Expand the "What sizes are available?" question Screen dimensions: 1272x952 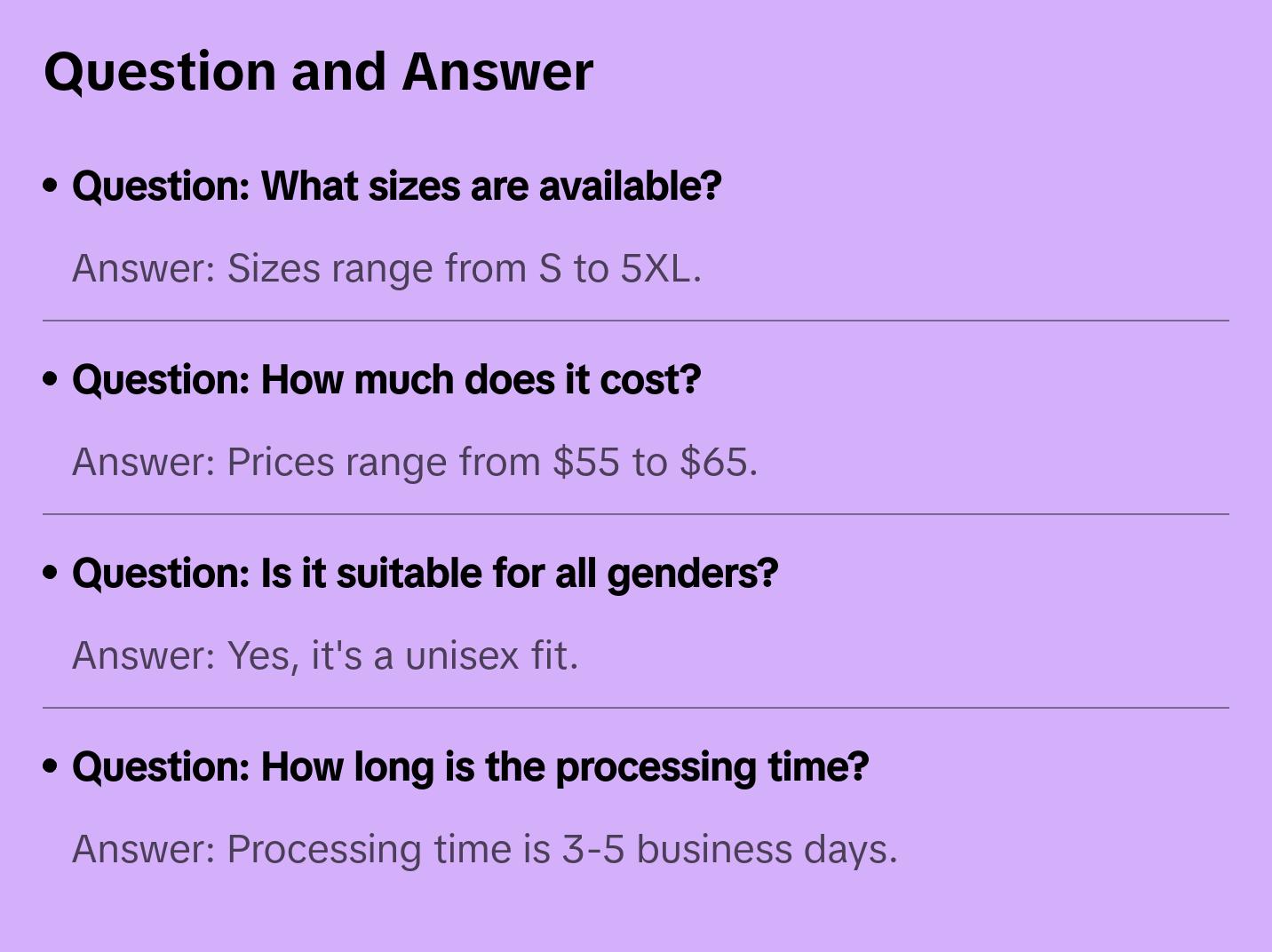[x=396, y=186]
